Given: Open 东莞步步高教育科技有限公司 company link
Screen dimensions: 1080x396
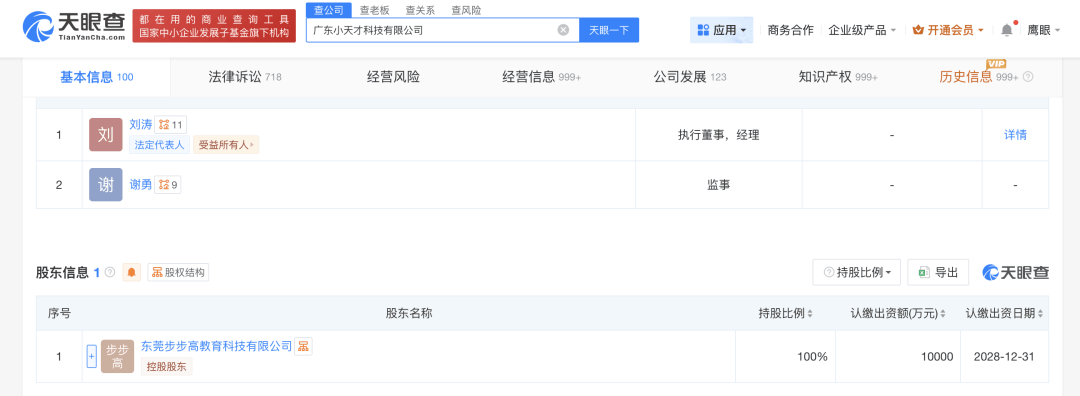Looking at the screenshot, I should (x=216, y=346).
